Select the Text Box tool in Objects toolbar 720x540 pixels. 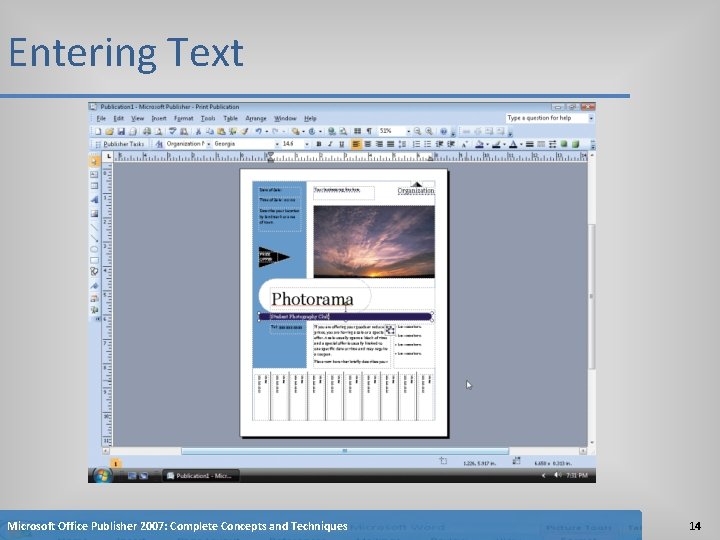coord(94,174)
